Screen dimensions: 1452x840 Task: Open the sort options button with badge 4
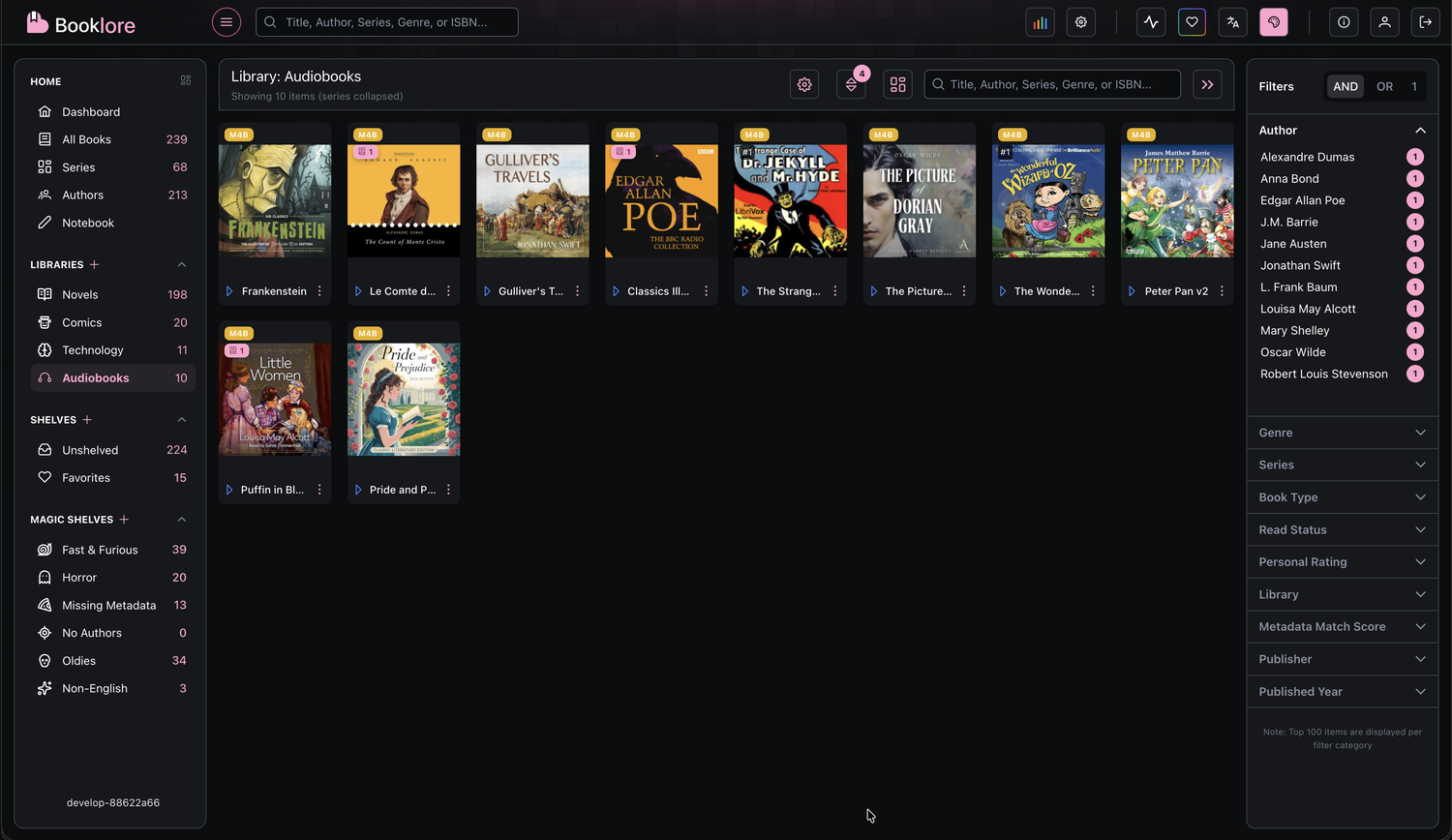point(851,84)
